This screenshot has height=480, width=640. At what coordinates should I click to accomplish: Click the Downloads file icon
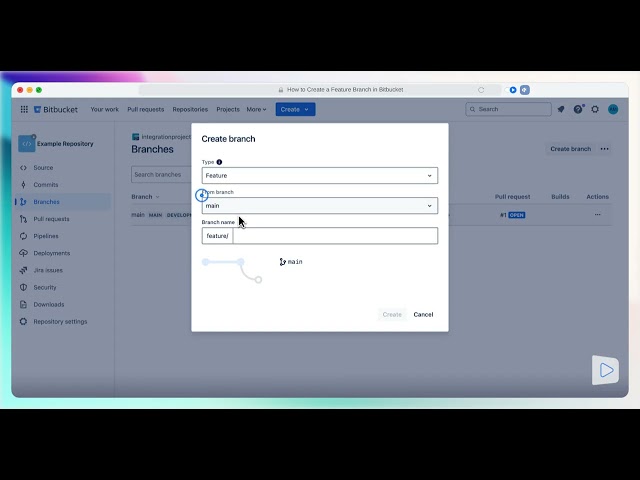(x=23, y=304)
